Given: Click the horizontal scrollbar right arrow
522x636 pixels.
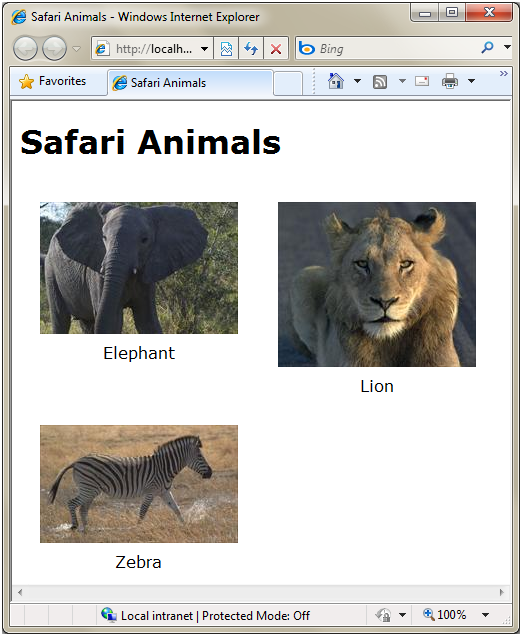Looking at the screenshot, I should tap(502, 592).
